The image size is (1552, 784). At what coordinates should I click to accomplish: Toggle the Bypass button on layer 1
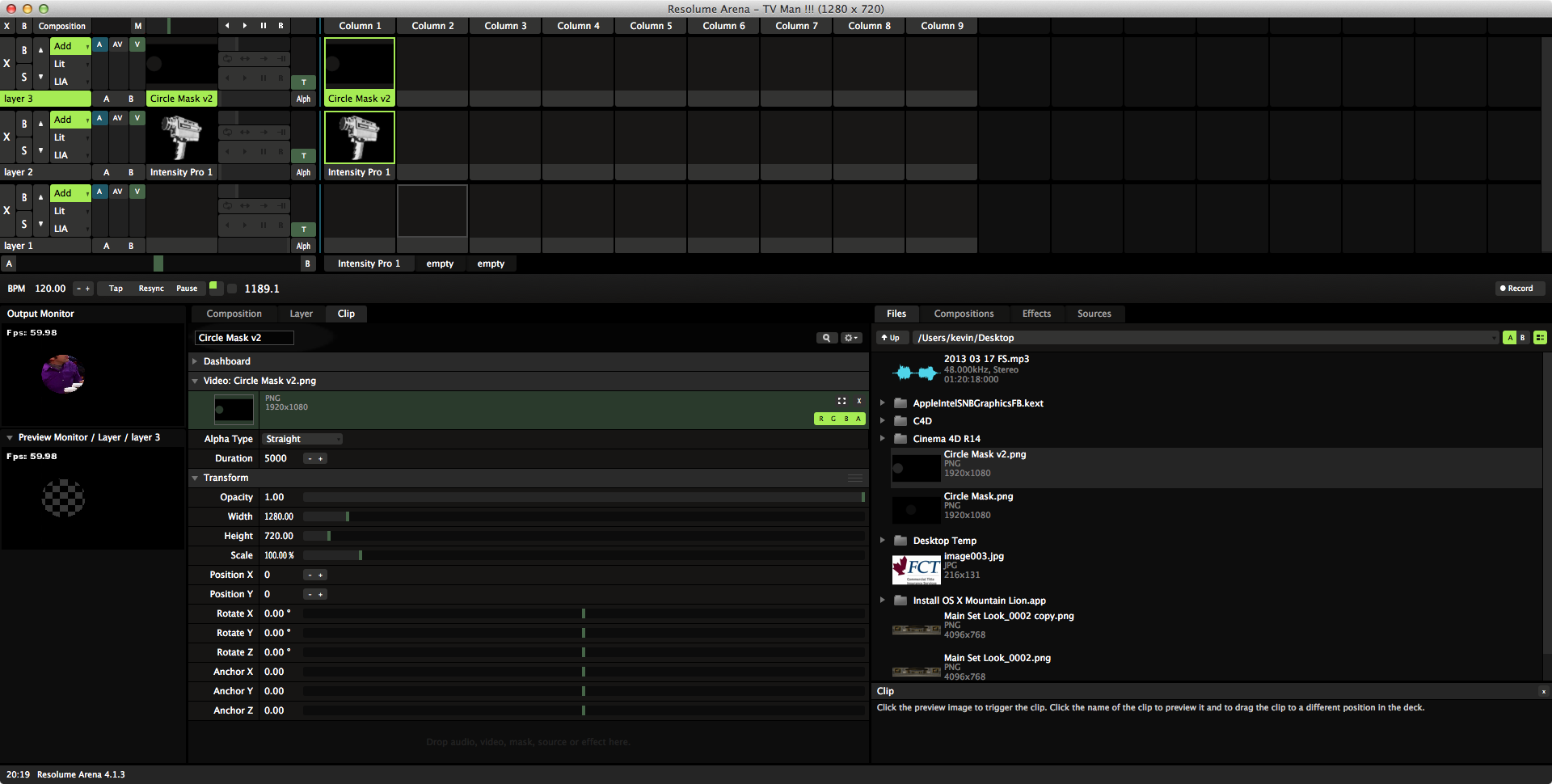point(24,197)
